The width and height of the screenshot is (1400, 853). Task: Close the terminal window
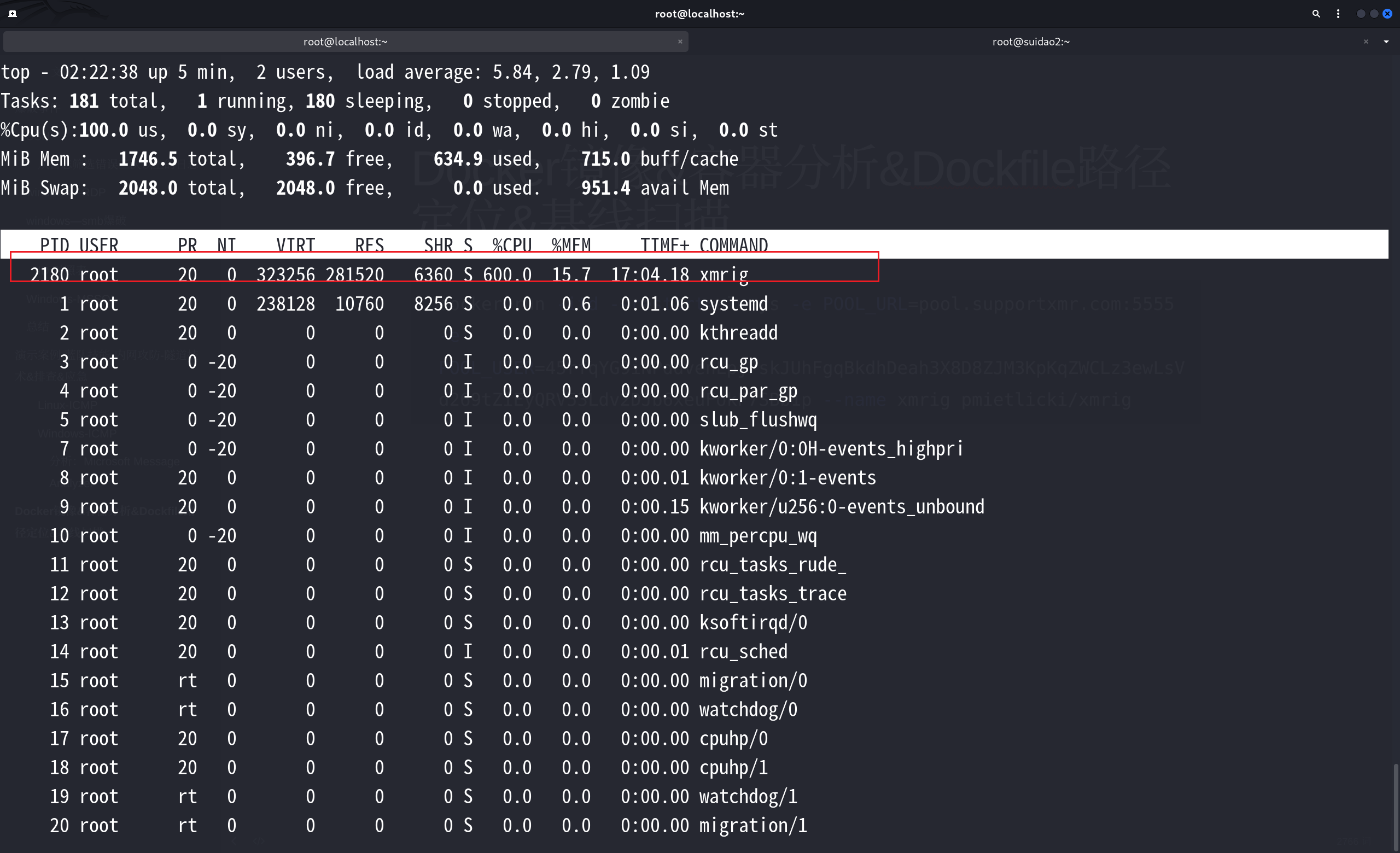[x=1387, y=14]
